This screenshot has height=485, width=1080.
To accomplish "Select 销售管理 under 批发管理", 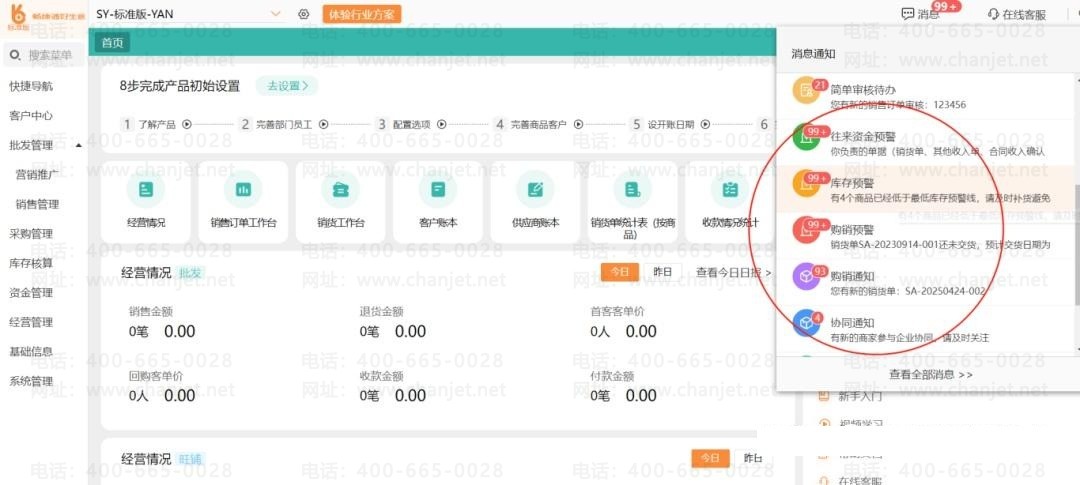I will tap(37, 205).
